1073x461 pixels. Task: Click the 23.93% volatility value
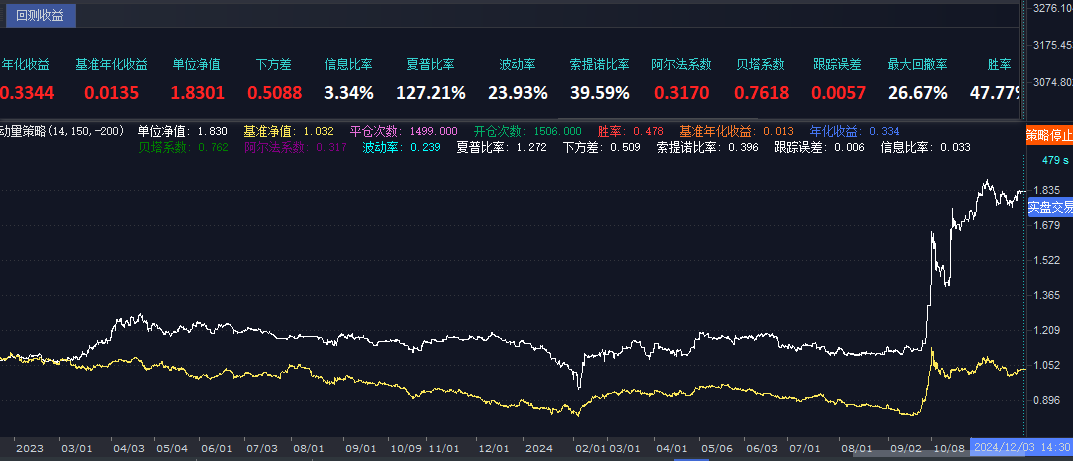518,93
